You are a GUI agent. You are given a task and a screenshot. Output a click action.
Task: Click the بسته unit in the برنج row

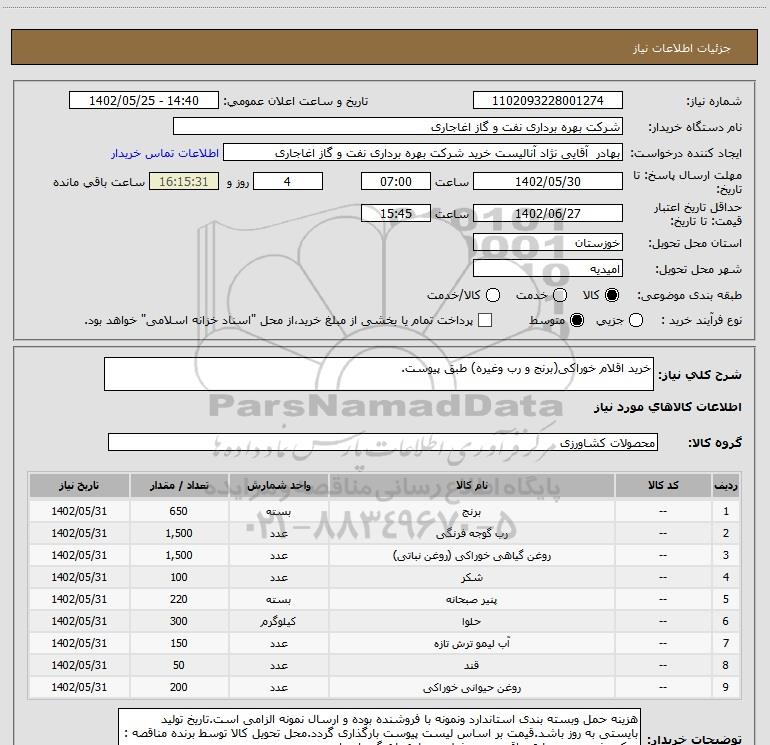[x=278, y=511]
